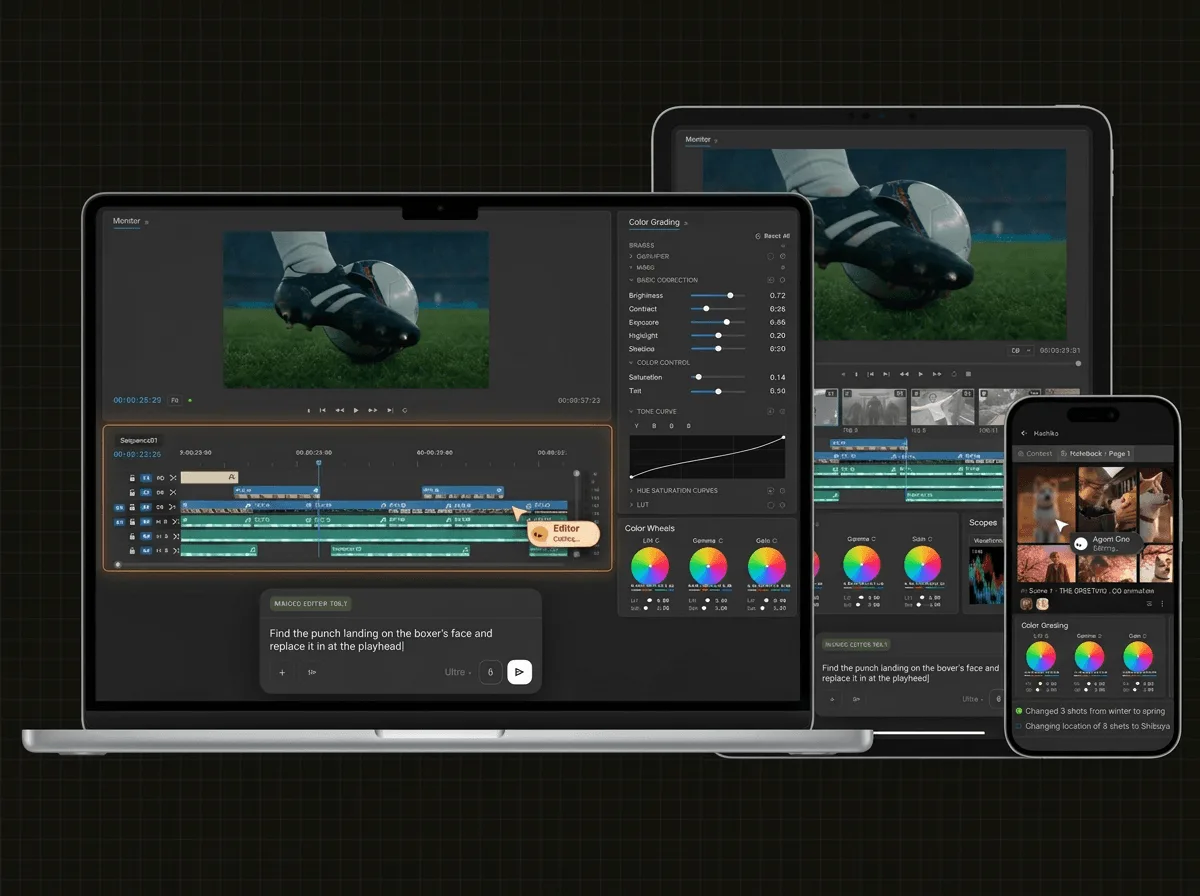Click the Fit zoom box under laptop monitor
1200x896 pixels.
175,400
